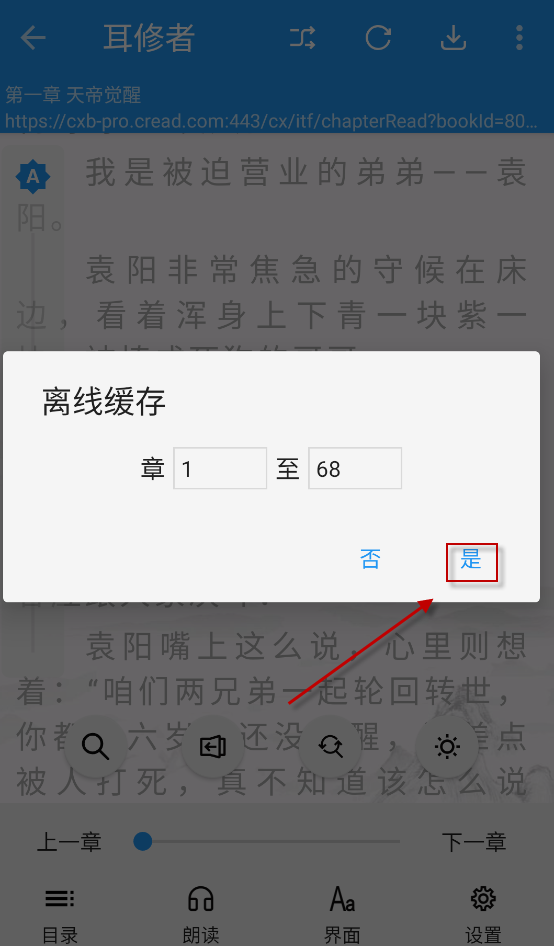Cancel the dialog by tapping 否

coord(370,559)
